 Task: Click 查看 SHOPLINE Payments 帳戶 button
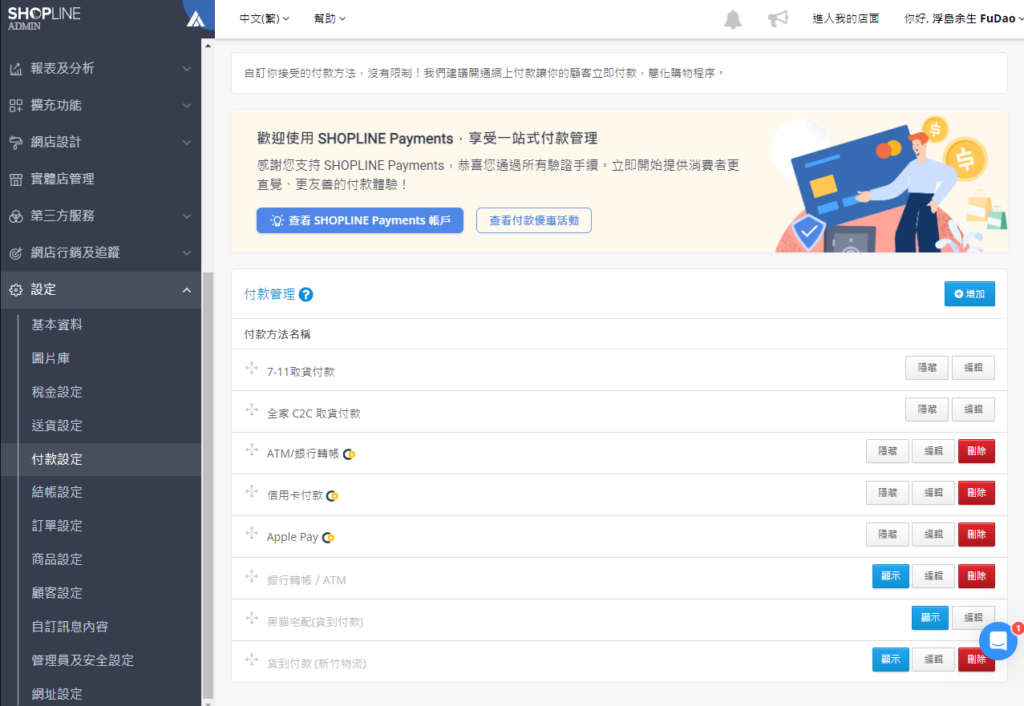tap(359, 220)
